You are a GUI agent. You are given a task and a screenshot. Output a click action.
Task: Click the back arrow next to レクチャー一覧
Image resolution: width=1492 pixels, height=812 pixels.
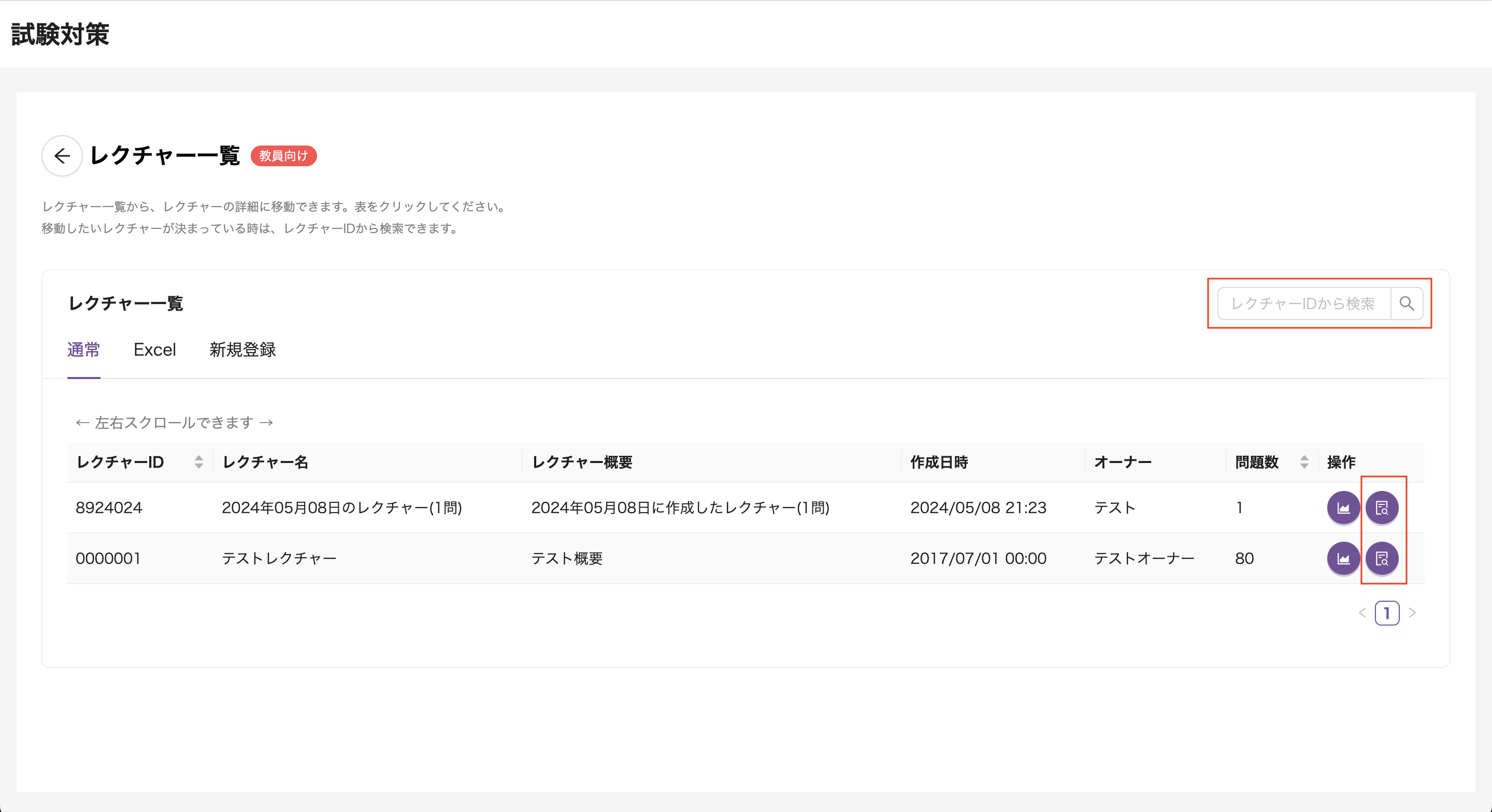[62, 156]
